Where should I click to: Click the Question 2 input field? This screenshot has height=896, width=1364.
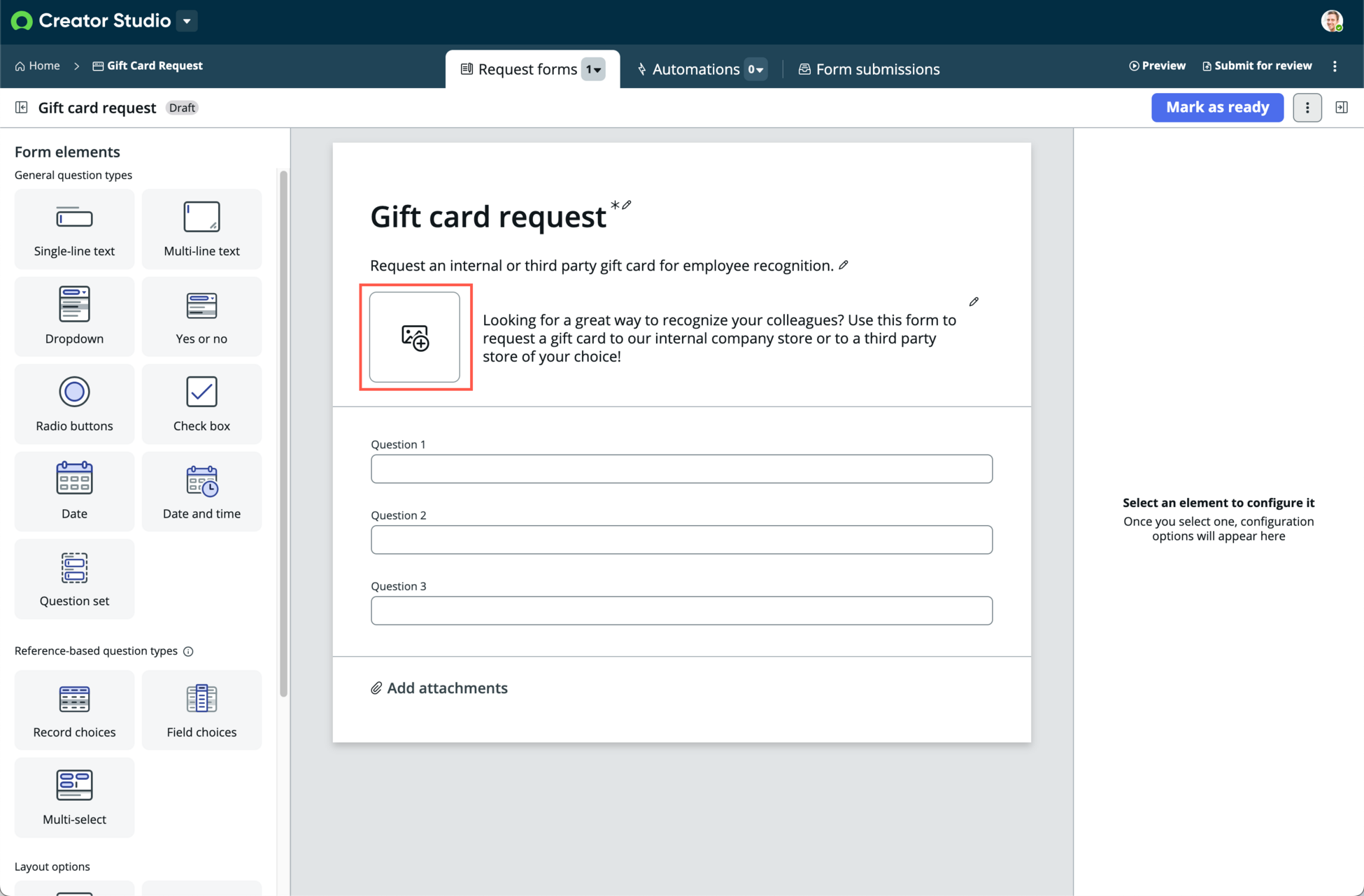point(681,539)
